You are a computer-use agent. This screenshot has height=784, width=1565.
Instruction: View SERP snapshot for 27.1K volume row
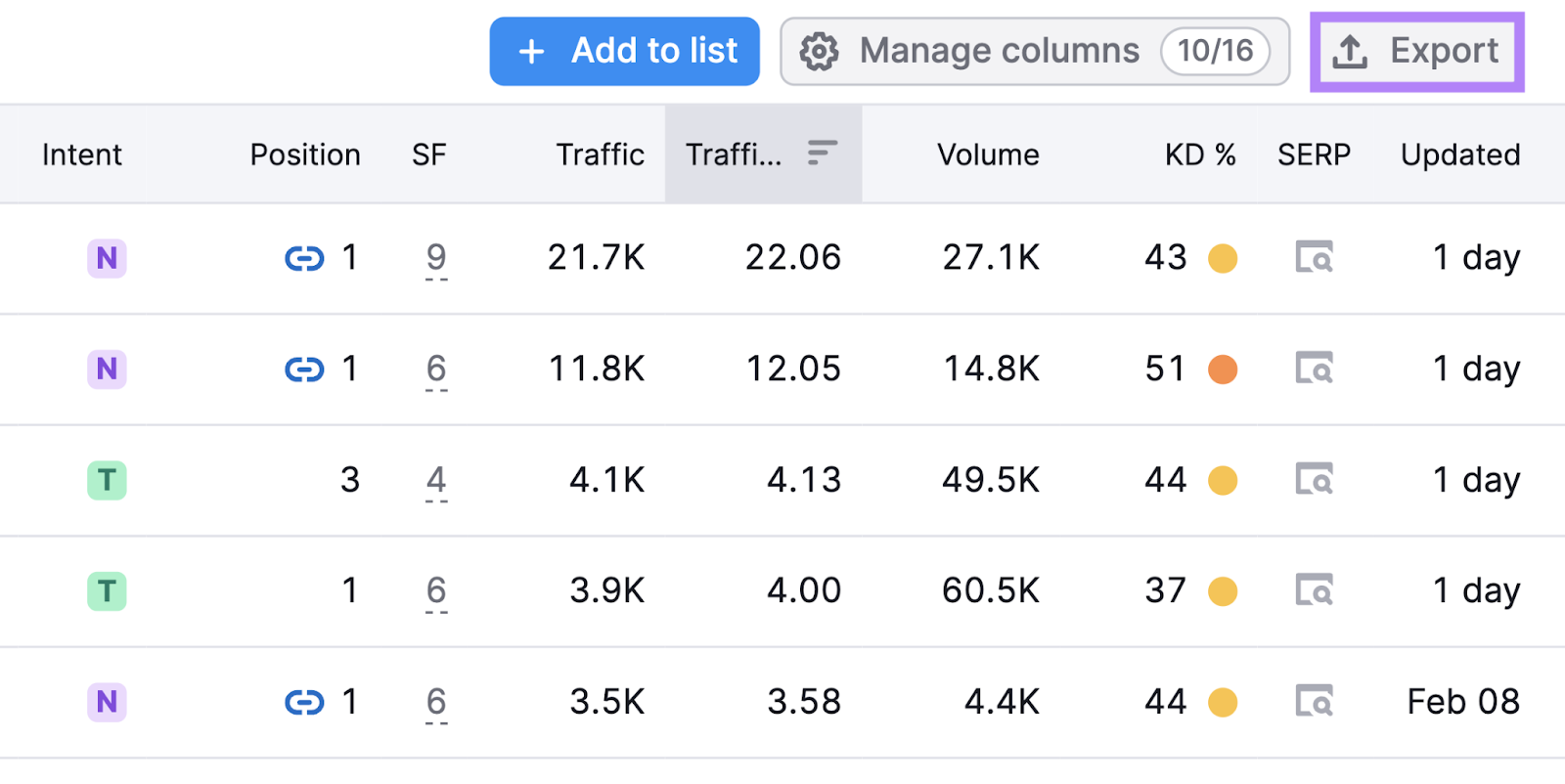1315,258
